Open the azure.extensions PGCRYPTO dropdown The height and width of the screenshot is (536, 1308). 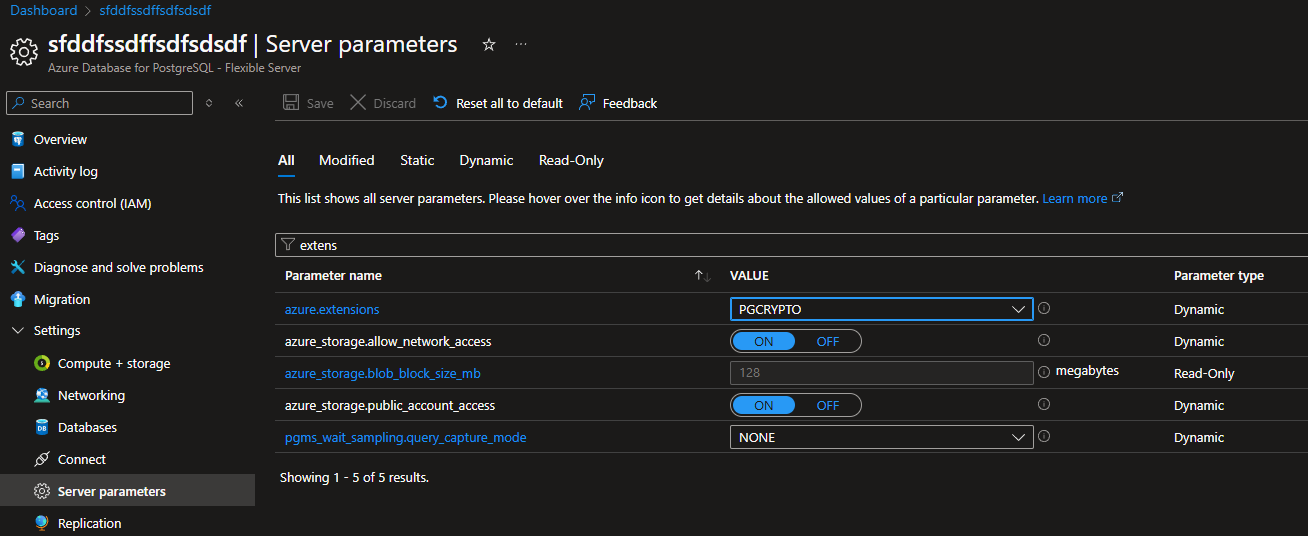click(x=881, y=309)
